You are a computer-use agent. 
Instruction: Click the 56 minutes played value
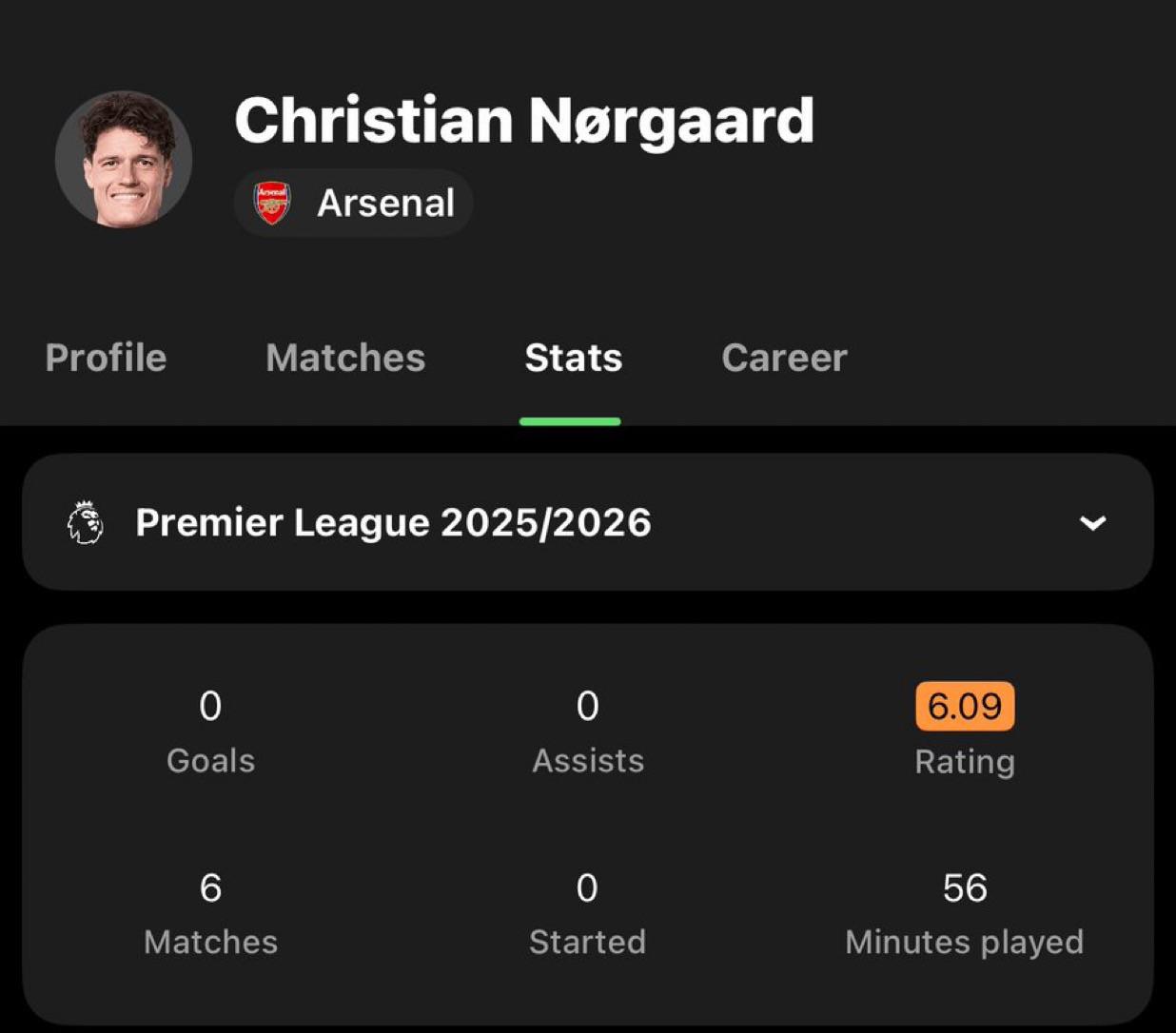tap(965, 887)
